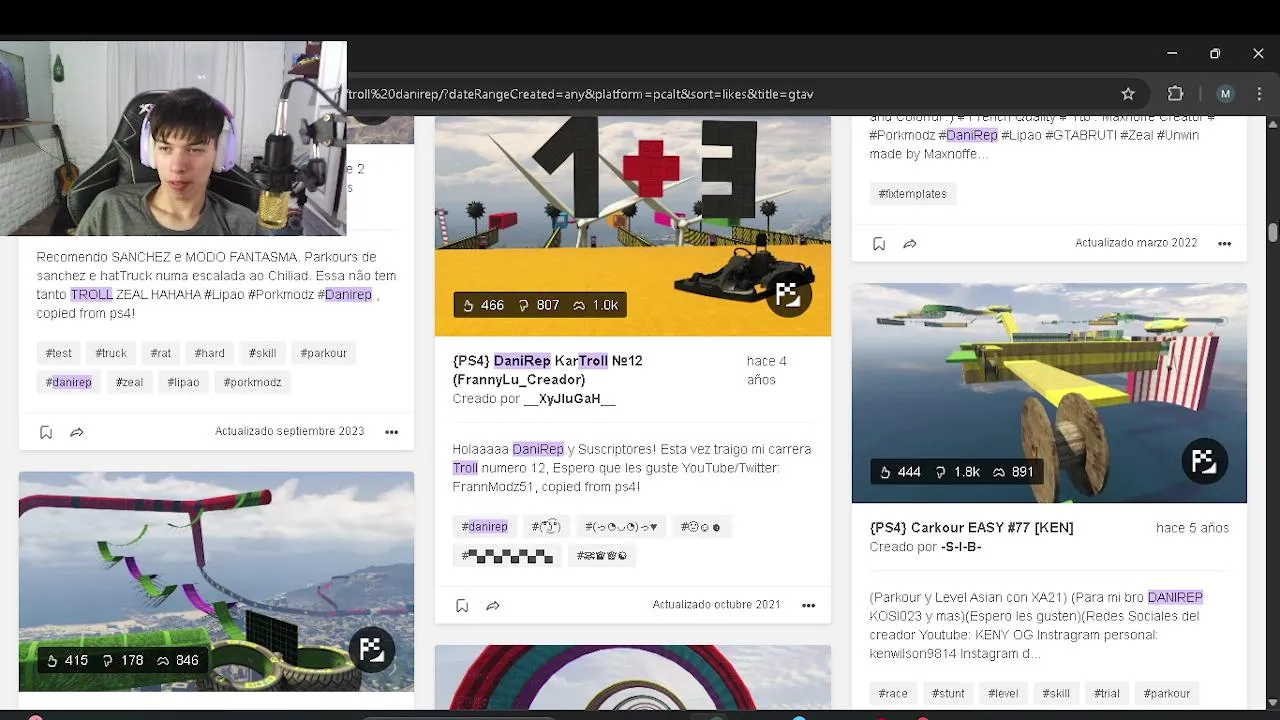Open the Chrome three-dot menu

coord(1258,94)
